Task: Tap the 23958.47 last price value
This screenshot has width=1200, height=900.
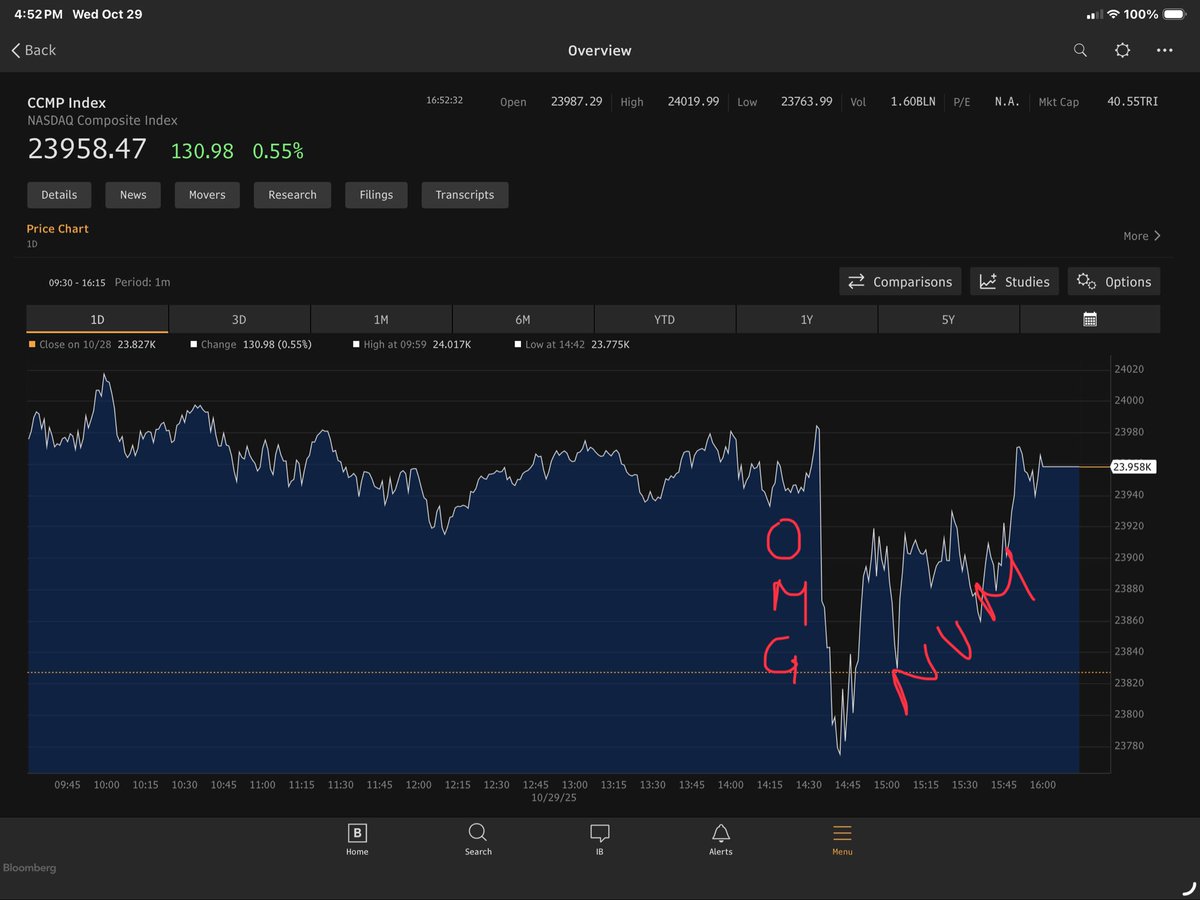Action: 87,150
